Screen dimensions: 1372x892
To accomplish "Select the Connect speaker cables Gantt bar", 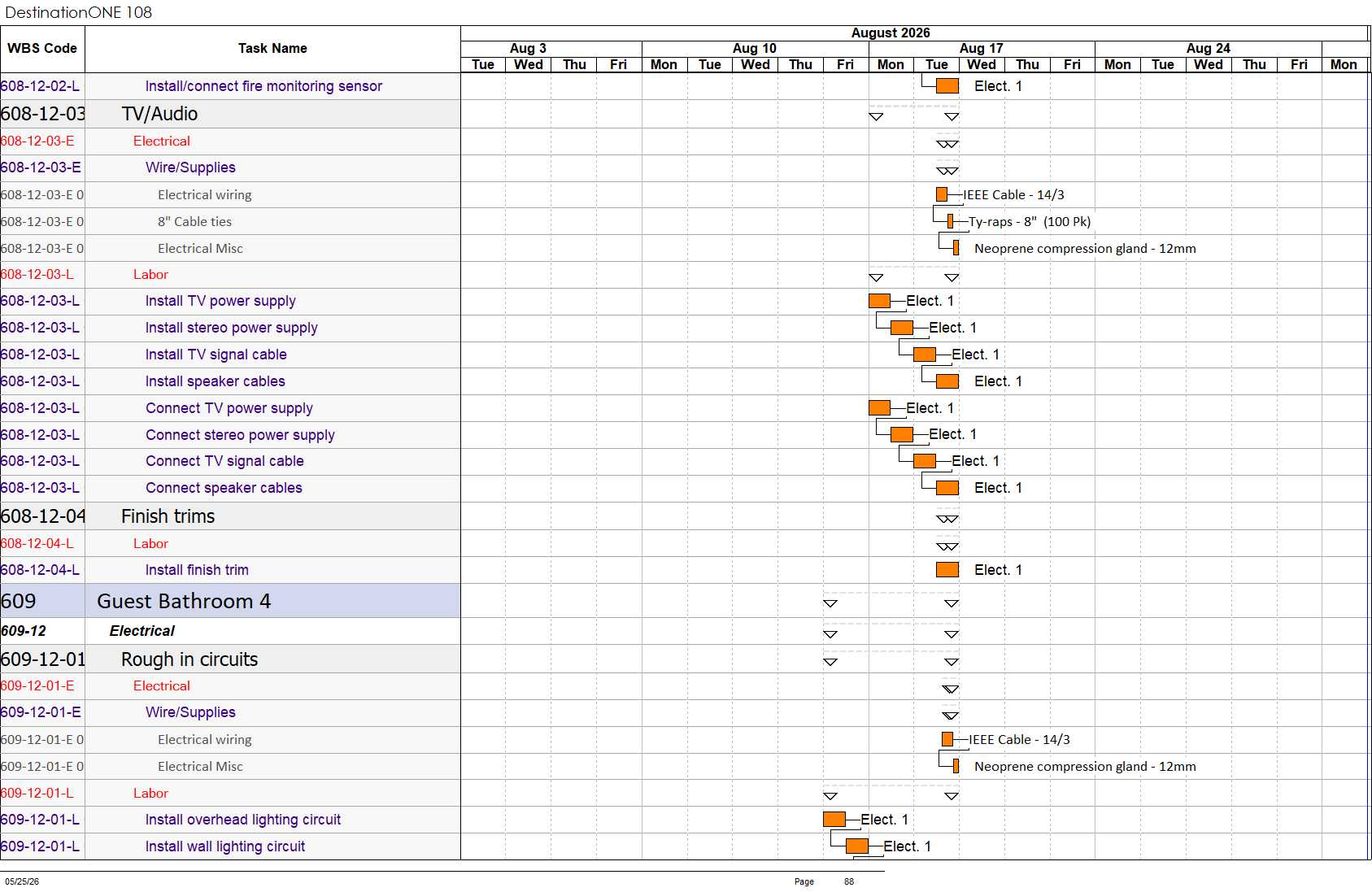I will pos(947,488).
